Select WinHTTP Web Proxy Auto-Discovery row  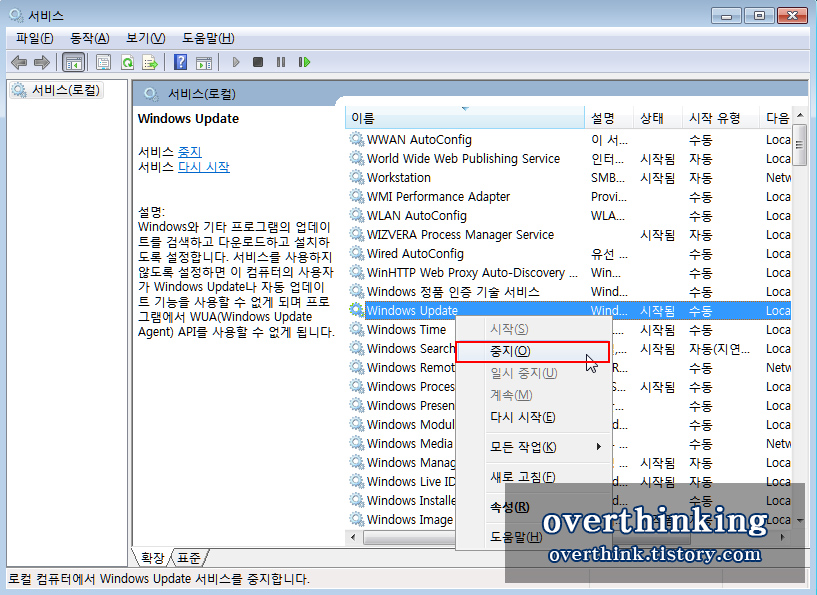[x=570, y=272]
